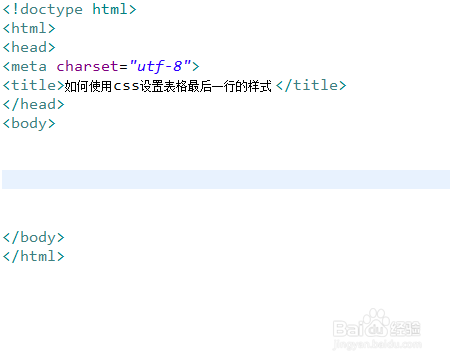Viewport: 450px width, 362px height.
Task: Click the highlighted empty current line
Action: click(x=226, y=179)
